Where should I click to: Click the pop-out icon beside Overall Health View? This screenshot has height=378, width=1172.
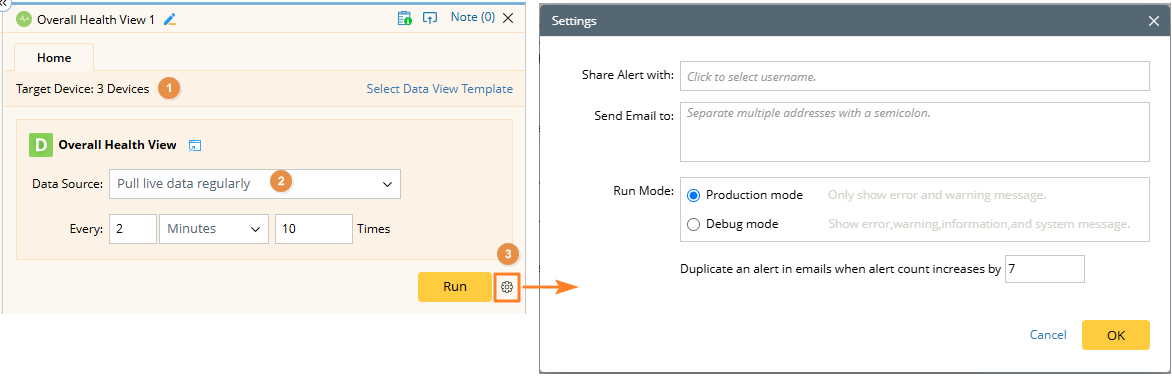(194, 146)
